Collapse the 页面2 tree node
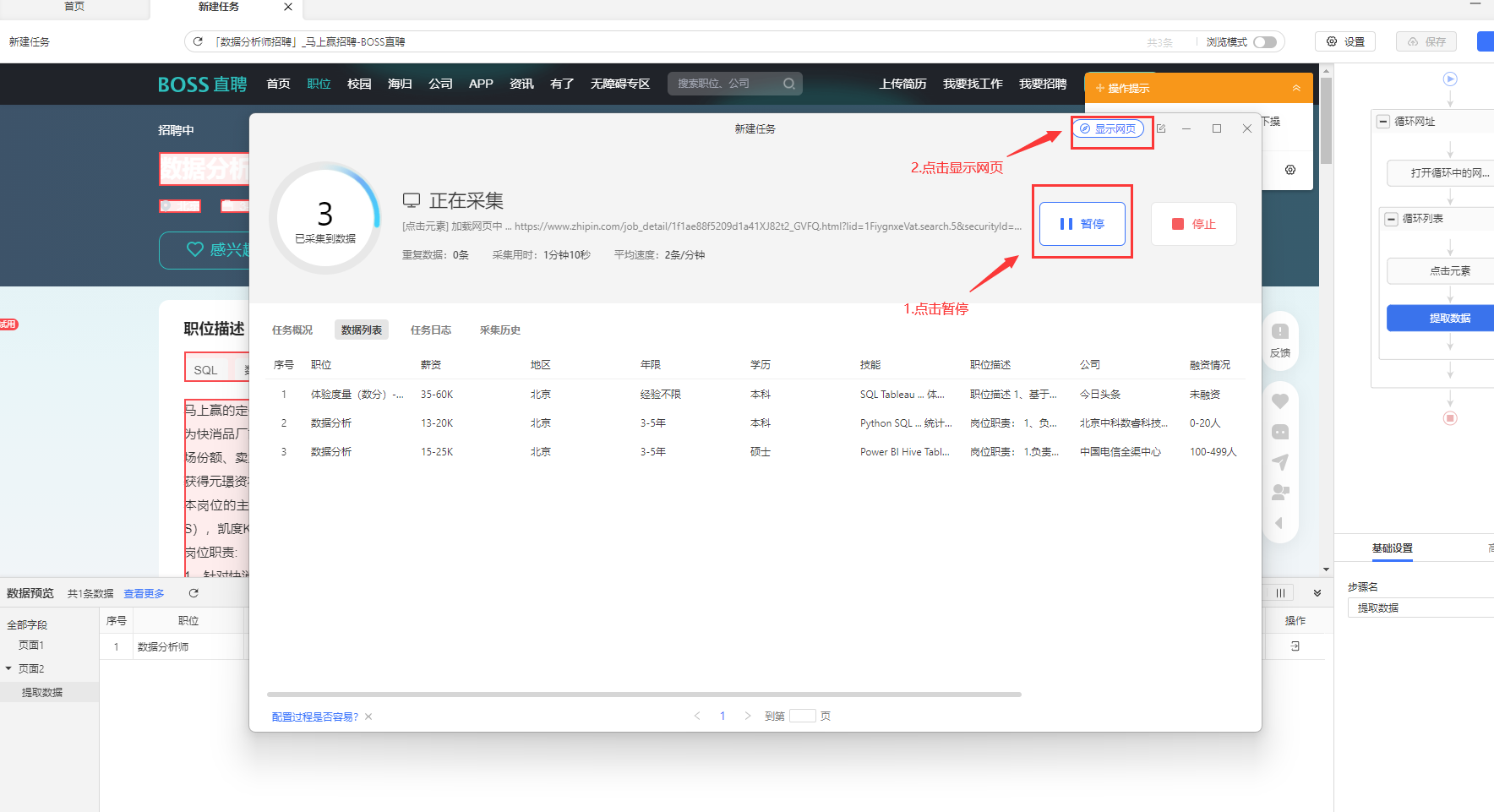The width and height of the screenshot is (1494, 812). (8, 668)
